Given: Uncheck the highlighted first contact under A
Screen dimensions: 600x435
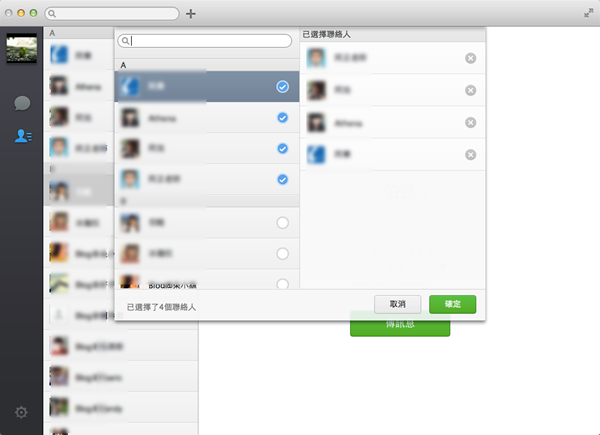Looking at the screenshot, I should click(282, 87).
